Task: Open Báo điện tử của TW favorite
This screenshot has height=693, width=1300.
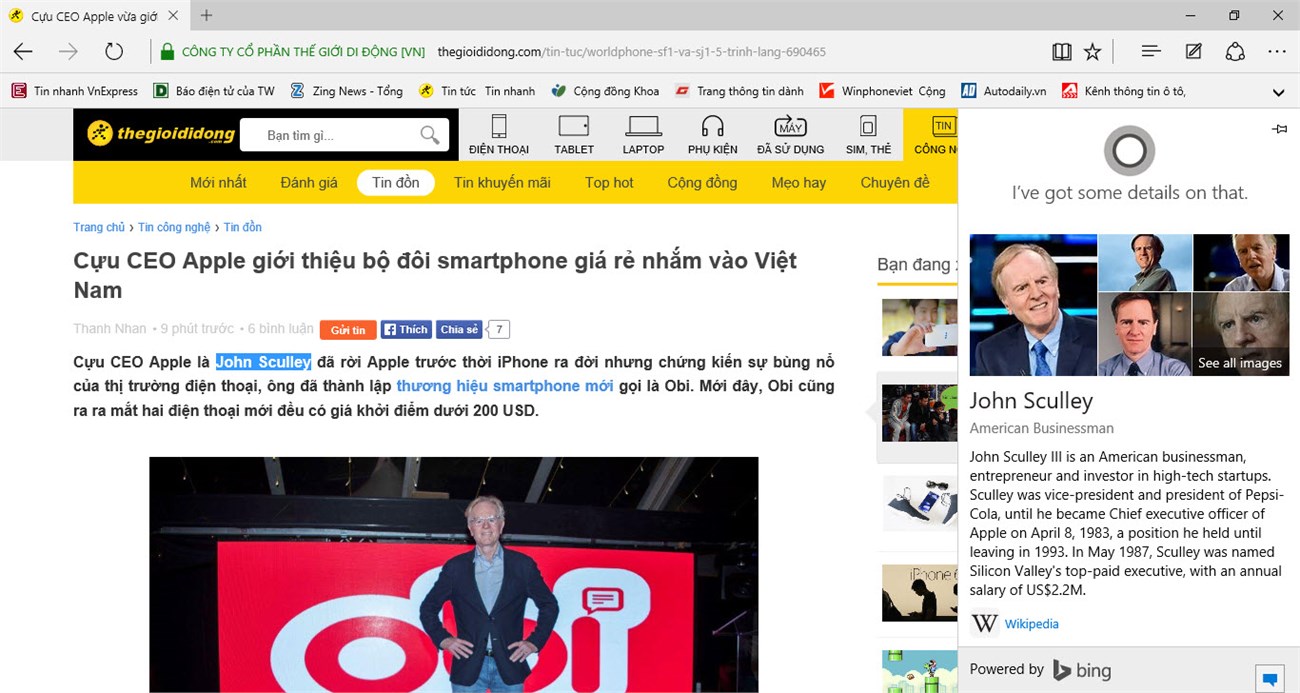Action: coord(214,91)
